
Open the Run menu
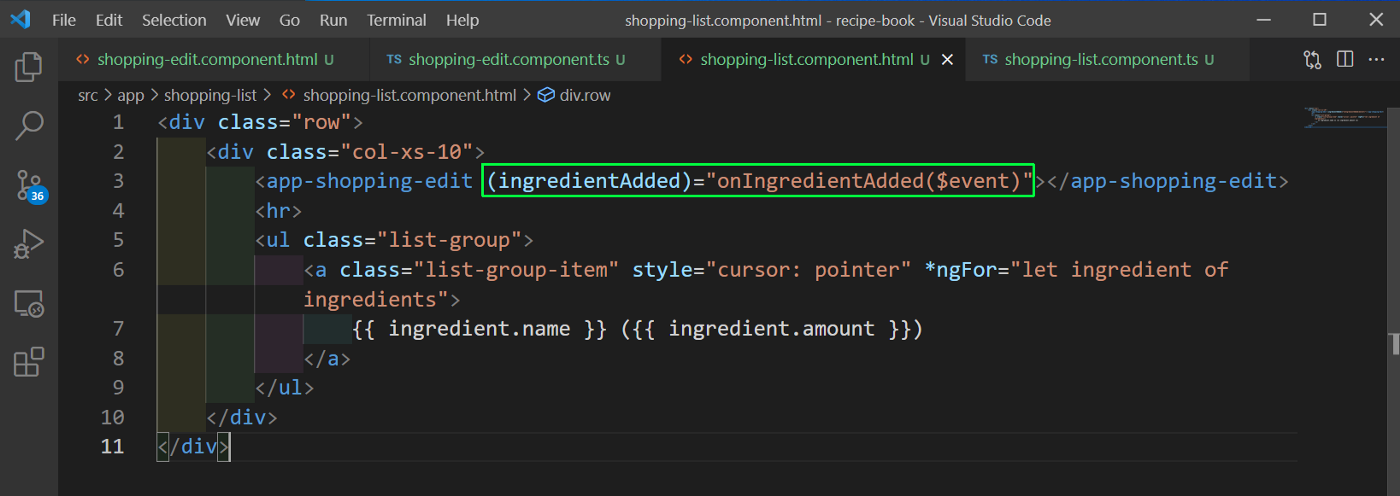334,20
